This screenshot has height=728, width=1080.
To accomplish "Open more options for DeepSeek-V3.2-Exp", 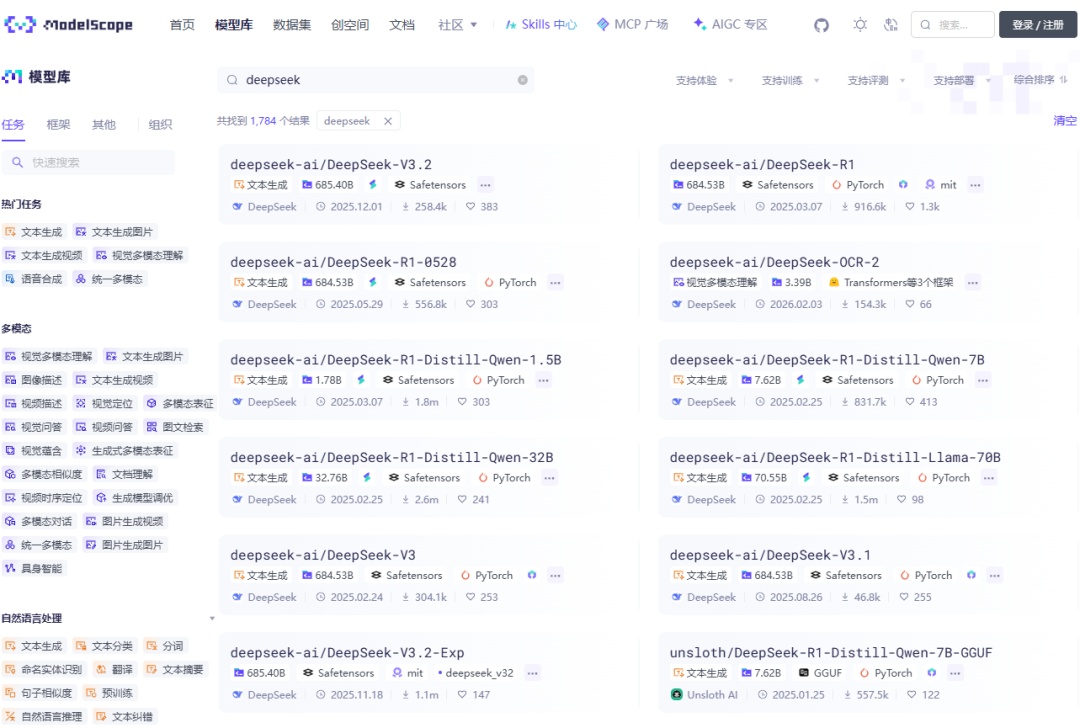I will point(532,673).
